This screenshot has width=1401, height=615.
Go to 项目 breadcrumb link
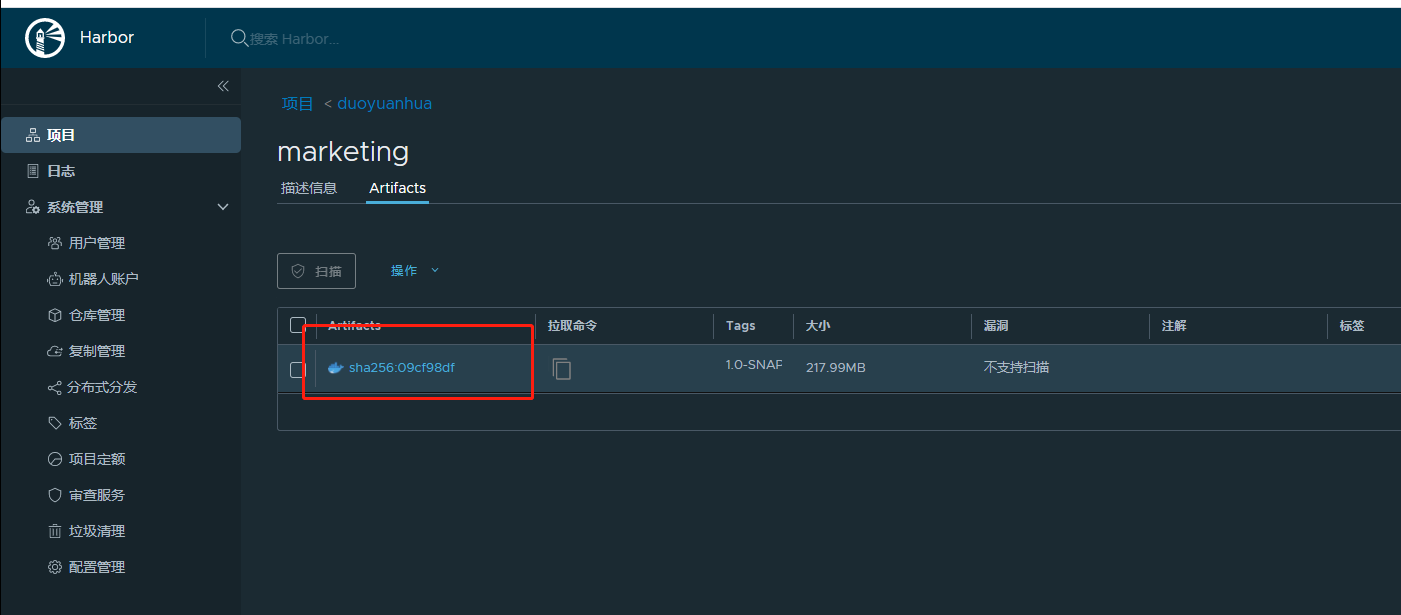point(297,103)
